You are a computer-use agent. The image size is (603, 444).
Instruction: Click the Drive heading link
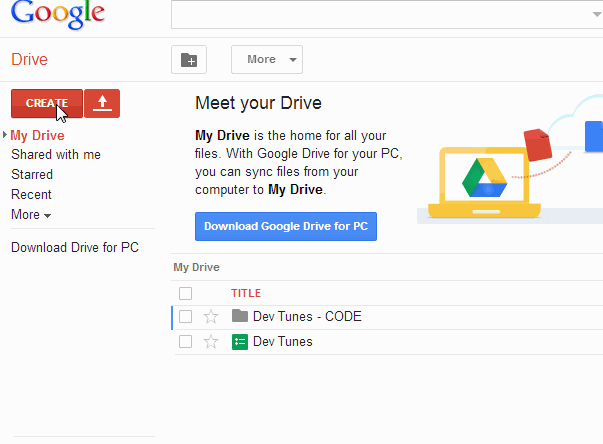29,60
